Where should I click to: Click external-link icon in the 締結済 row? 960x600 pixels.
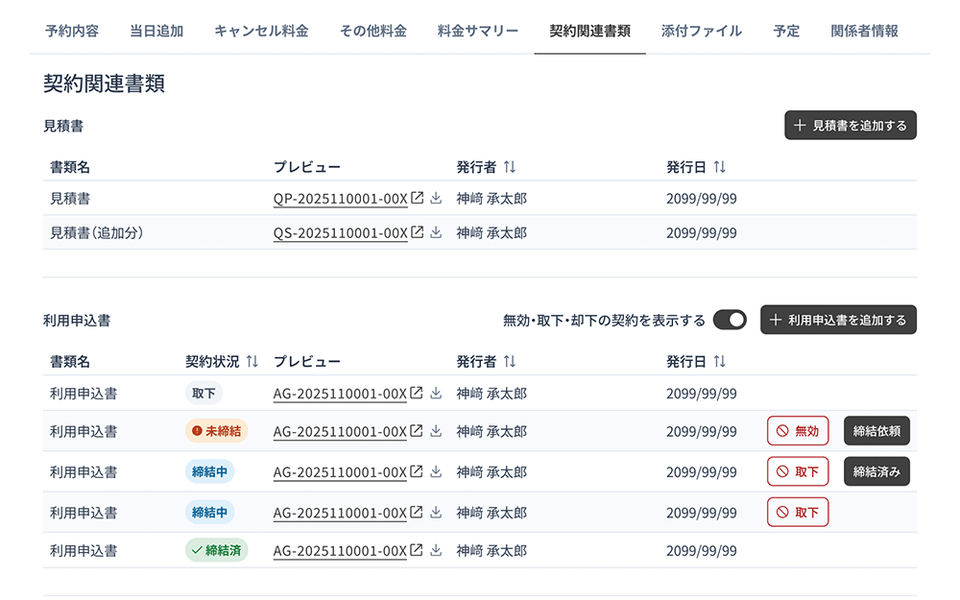click(x=416, y=550)
